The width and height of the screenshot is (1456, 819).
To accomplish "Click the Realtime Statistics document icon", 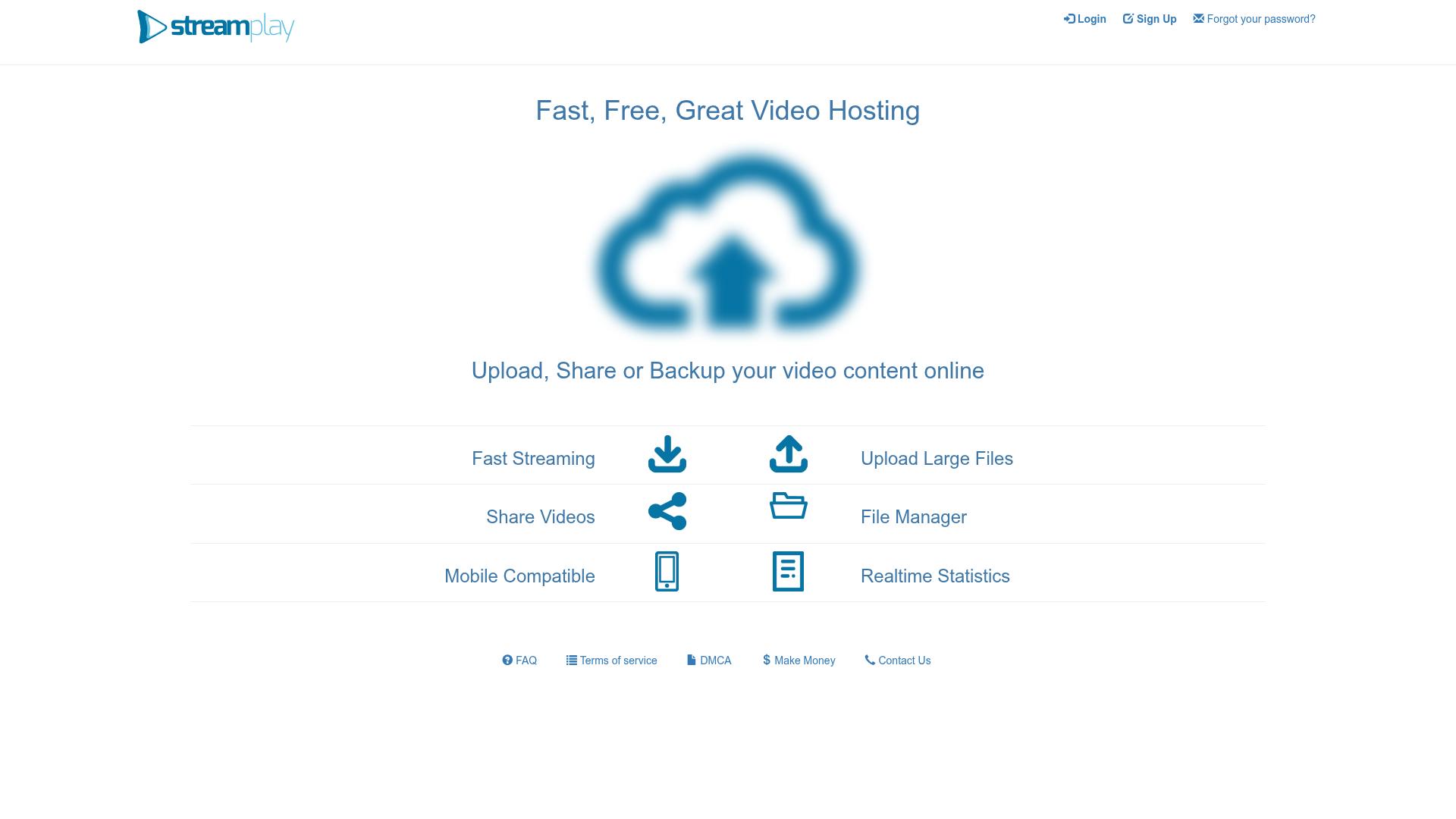I will coord(788,571).
